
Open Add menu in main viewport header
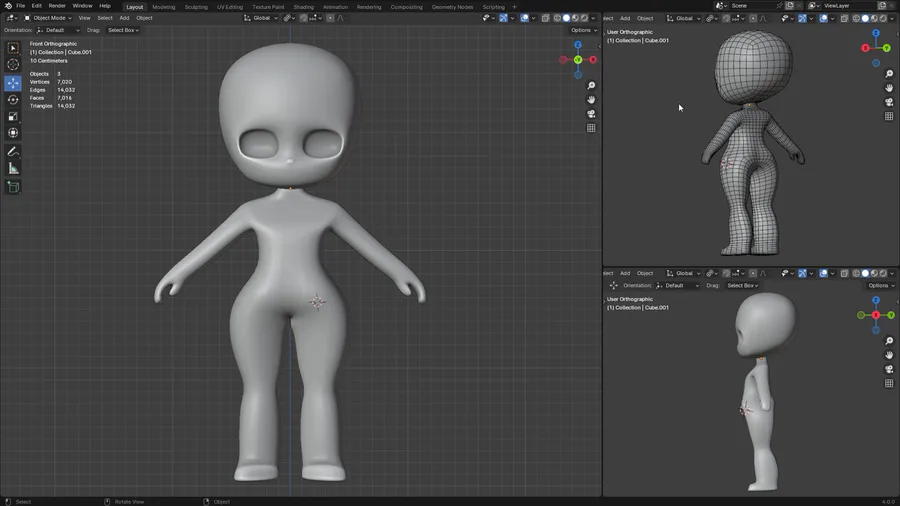[124, 18]
